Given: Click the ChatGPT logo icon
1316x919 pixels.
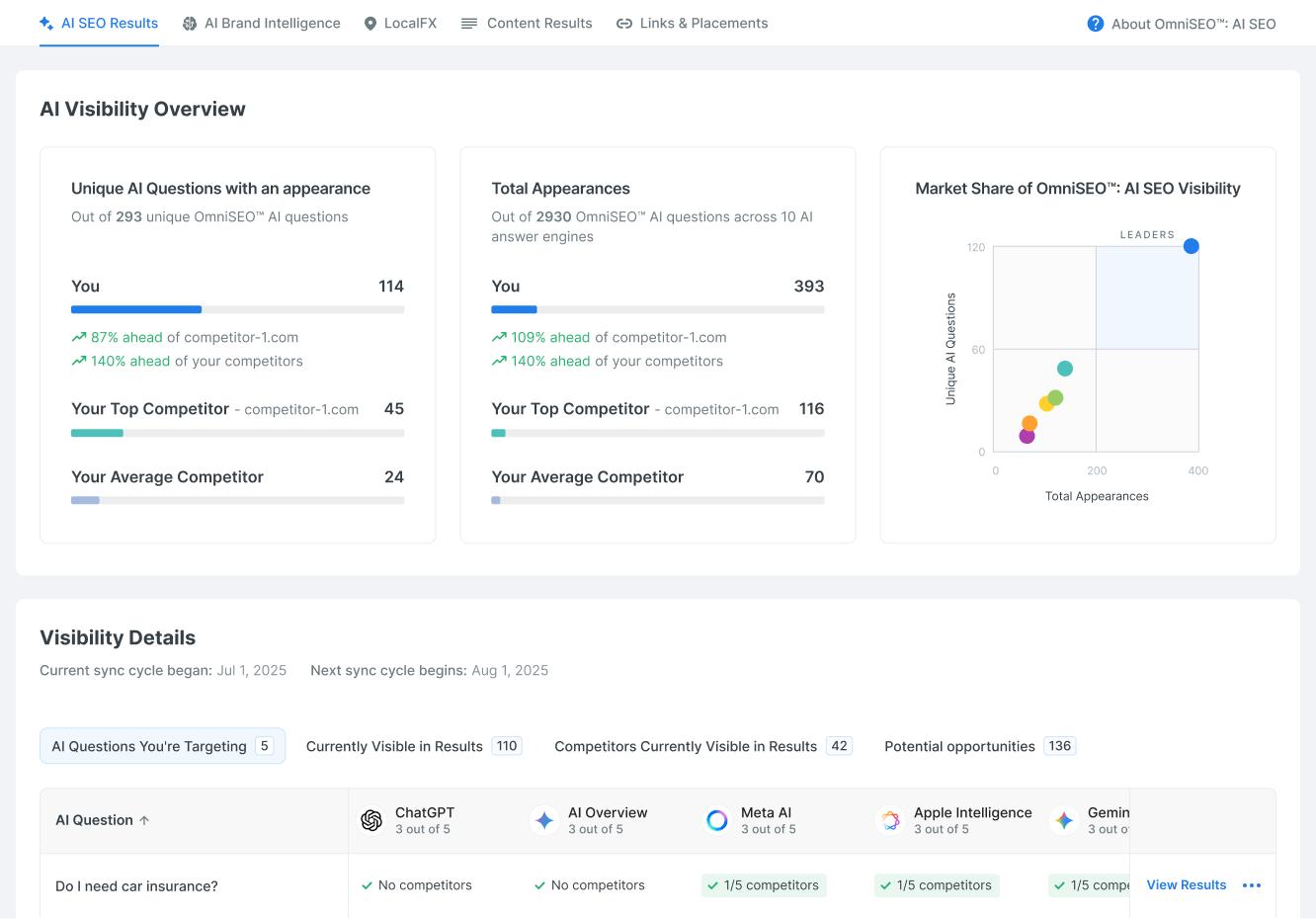Looking at the screenshot, I should coord(371,820).
